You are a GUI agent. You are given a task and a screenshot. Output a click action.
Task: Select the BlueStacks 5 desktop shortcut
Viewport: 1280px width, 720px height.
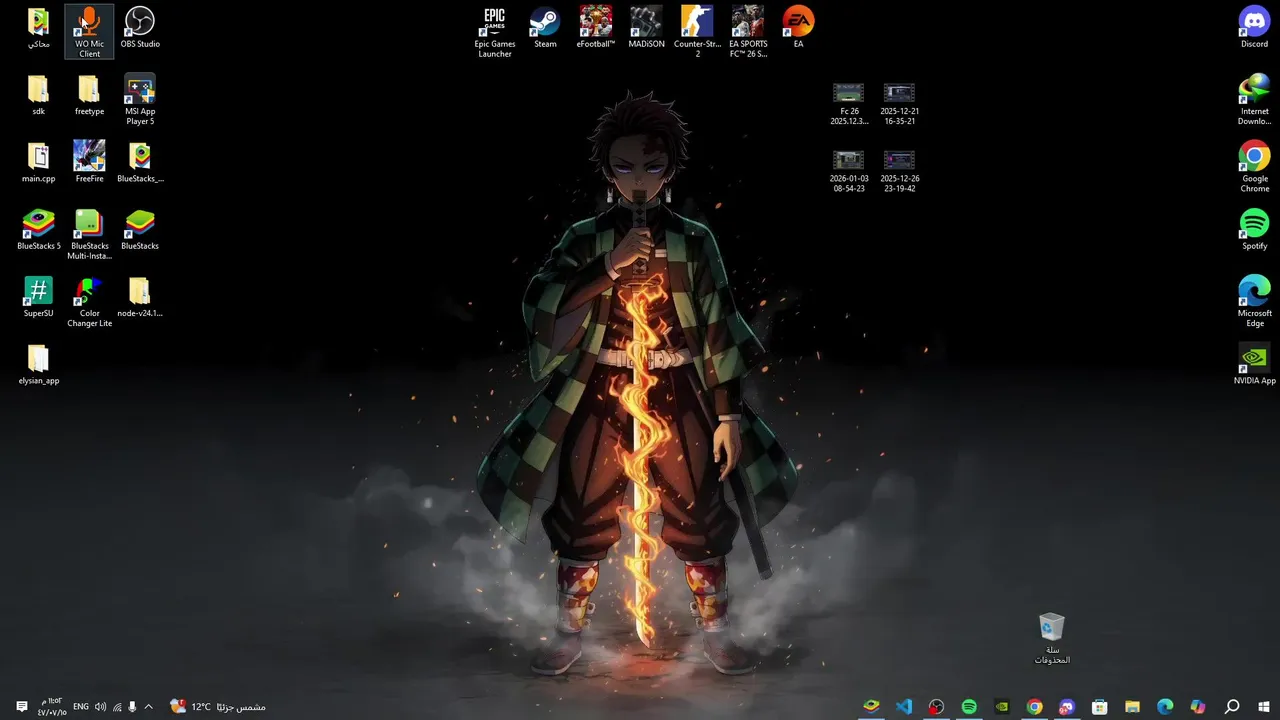click(x=38, y=229)
